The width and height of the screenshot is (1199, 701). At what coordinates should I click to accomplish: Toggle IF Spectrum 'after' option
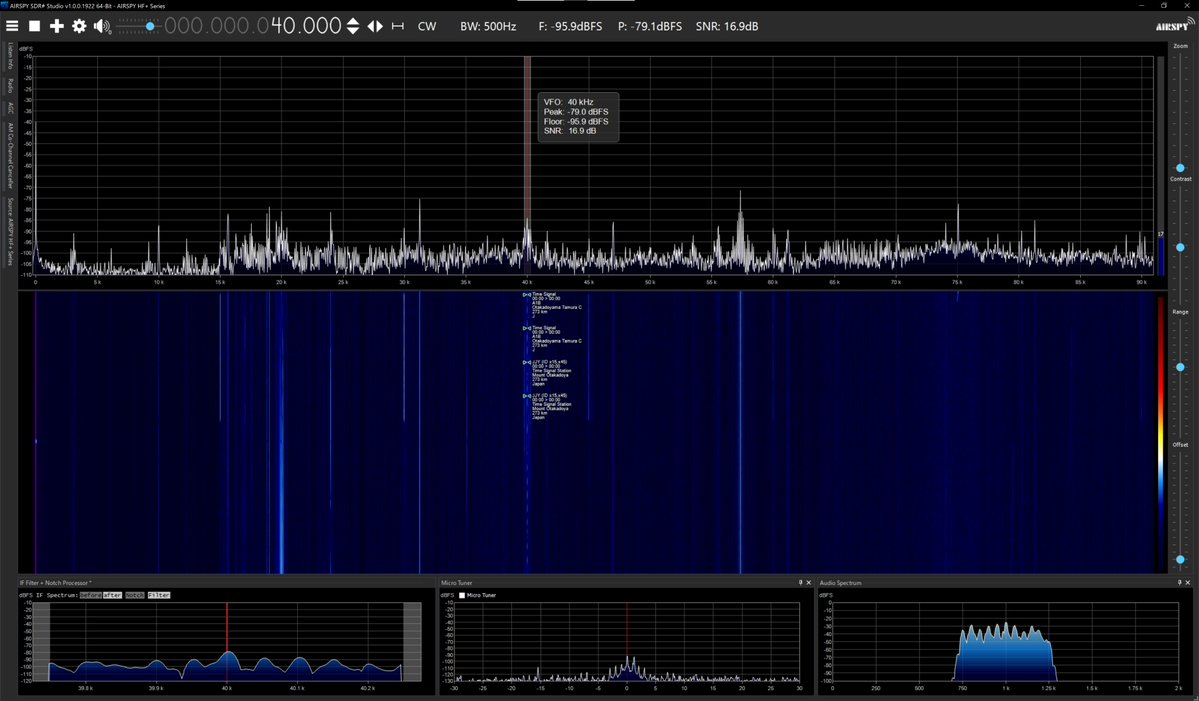click(x=112, y=595)
